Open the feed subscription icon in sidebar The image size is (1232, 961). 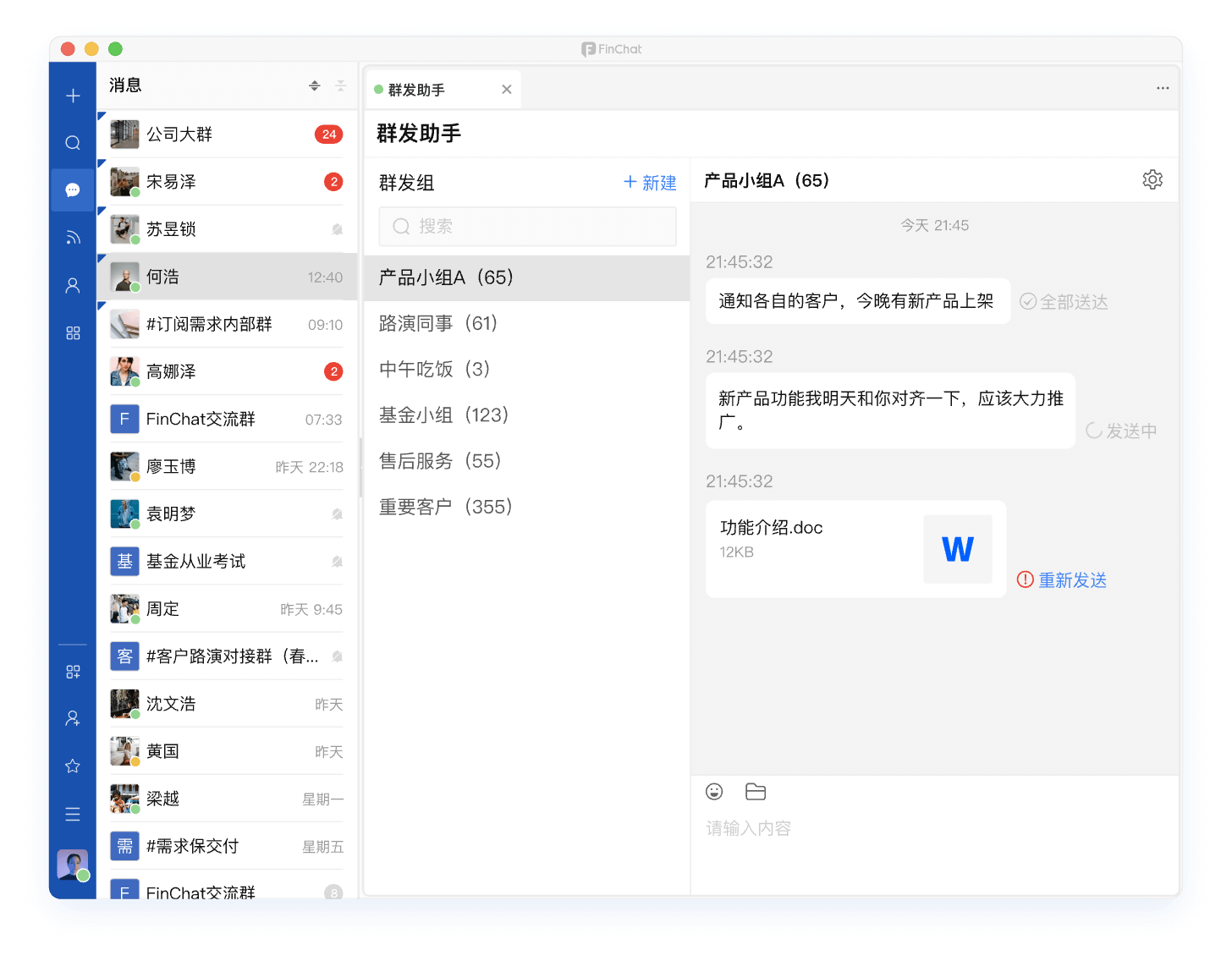tap(73, 238)
